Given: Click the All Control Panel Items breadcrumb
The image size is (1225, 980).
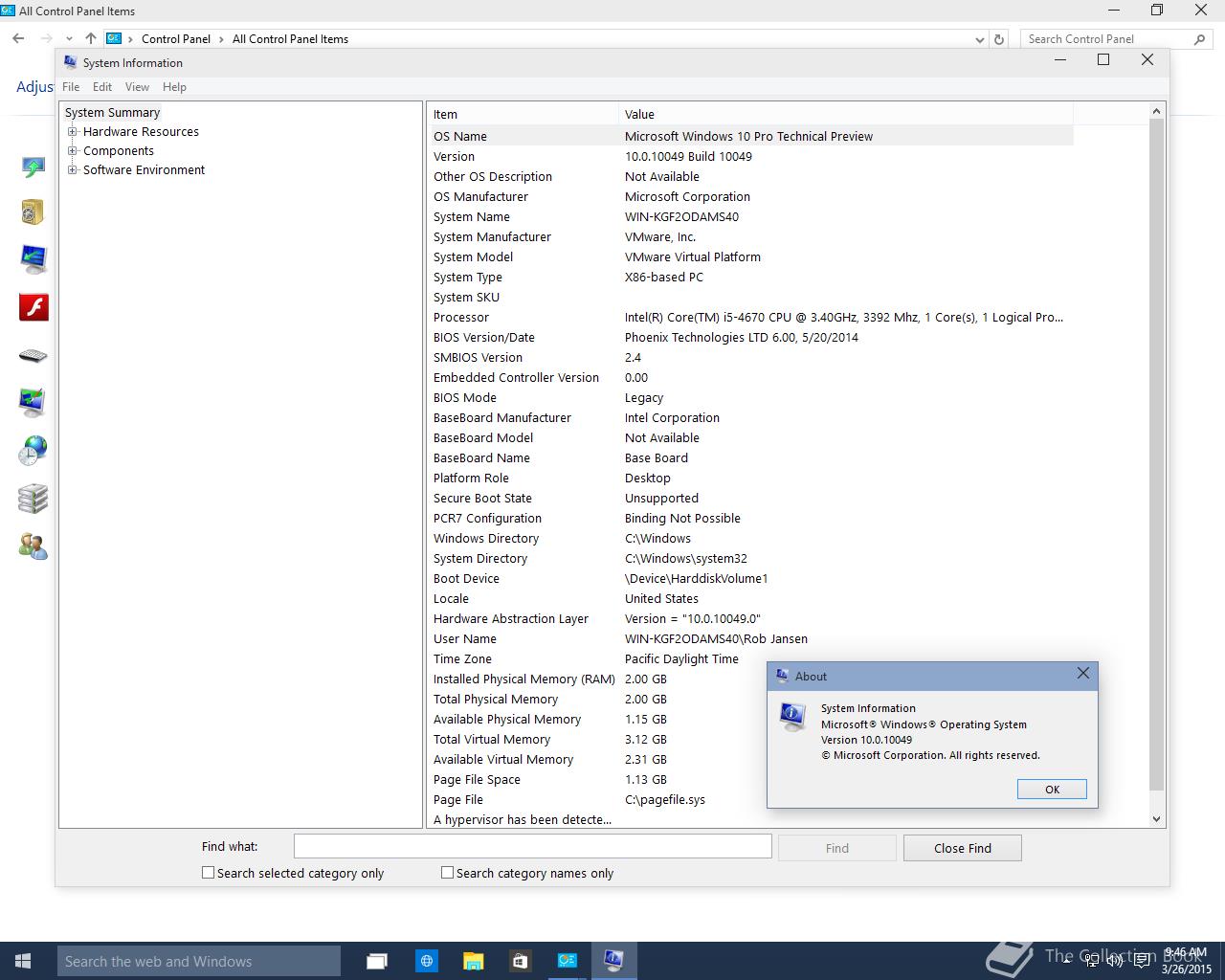Looking at the screenshot, I should (290, 39).
